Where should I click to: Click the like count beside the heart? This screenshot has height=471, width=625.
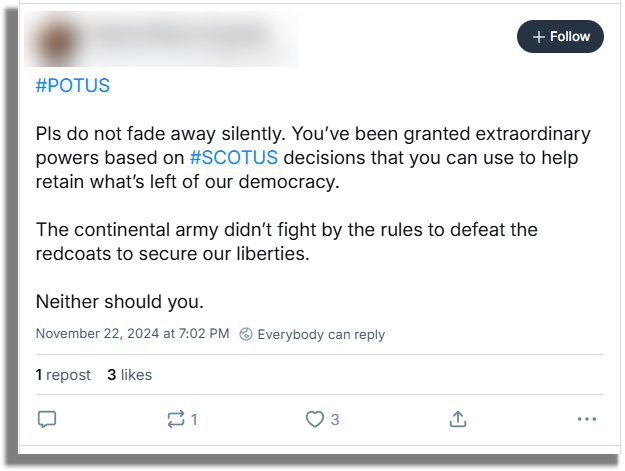pyautogui.click(x=335, y=420)
